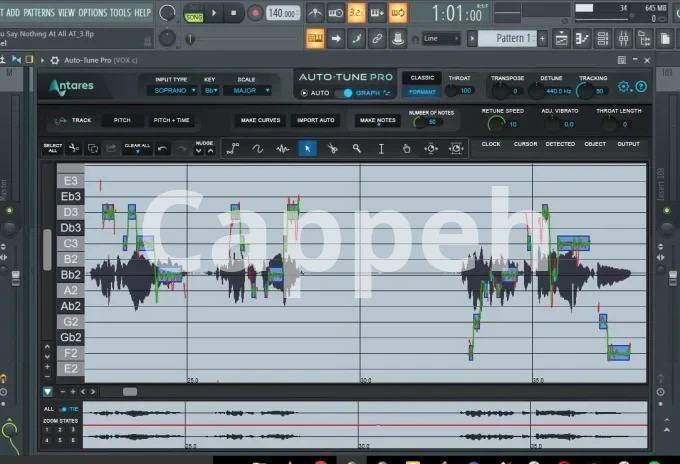The image size is (680, 464).
Task: Click the Undo arrow icon
Action: [x=163, y=149]
